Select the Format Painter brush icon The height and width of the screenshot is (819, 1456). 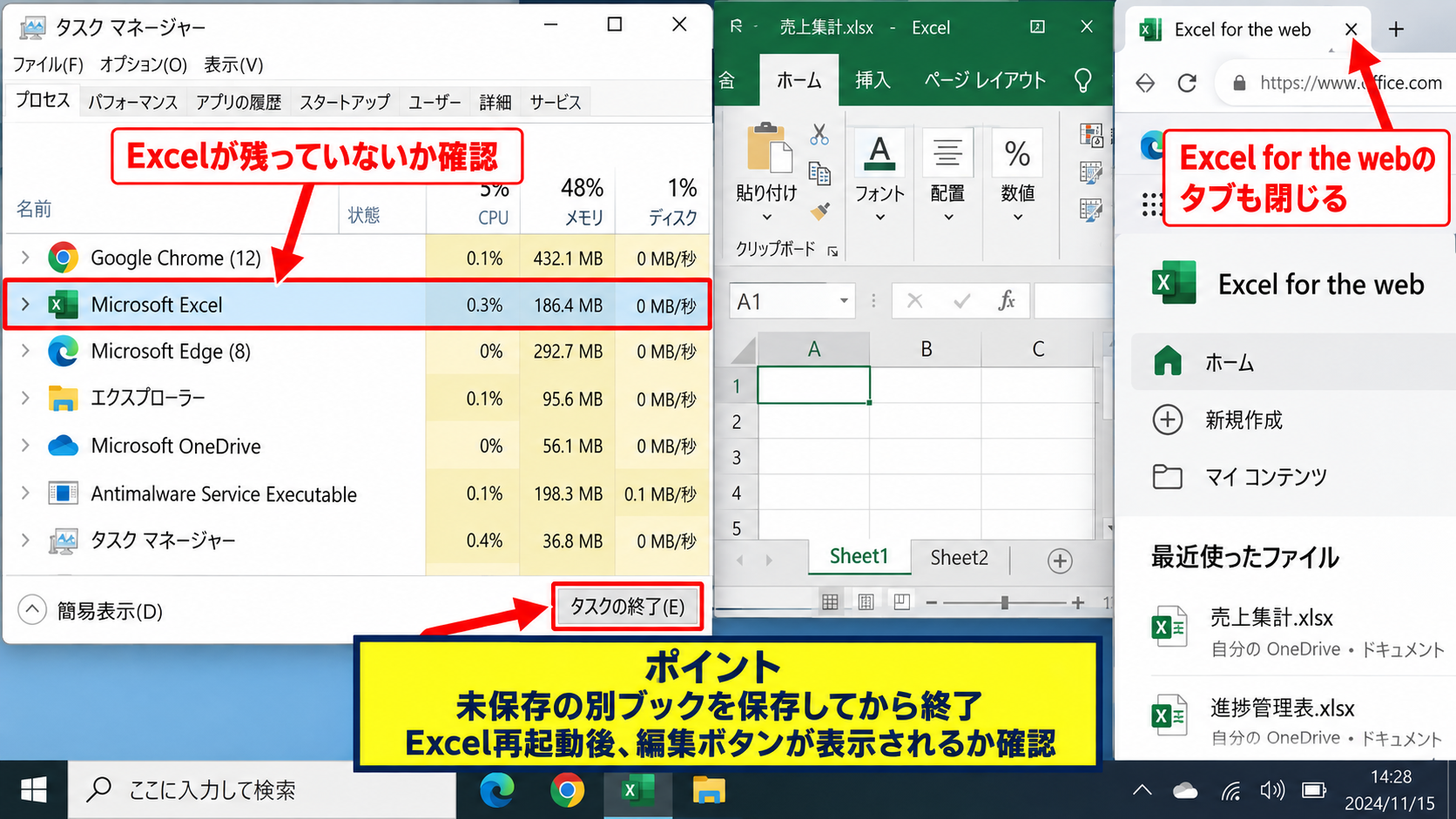coord(819,211)
